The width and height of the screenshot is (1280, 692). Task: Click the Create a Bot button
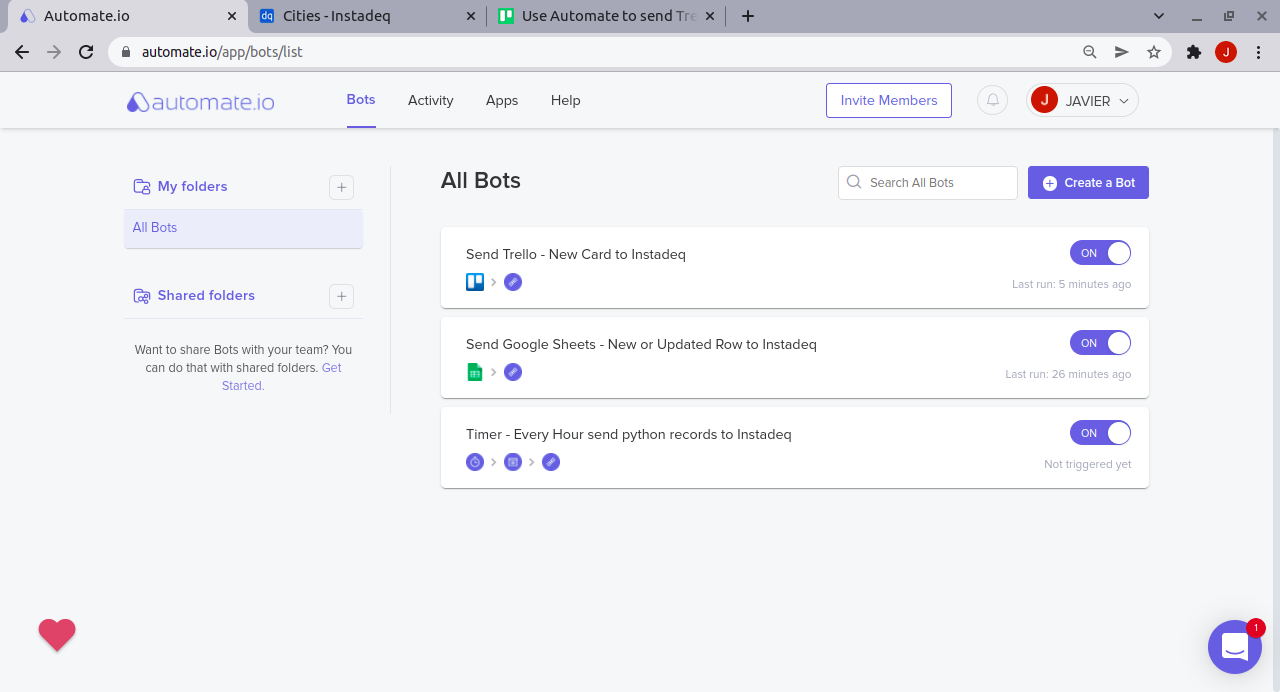1088,182
